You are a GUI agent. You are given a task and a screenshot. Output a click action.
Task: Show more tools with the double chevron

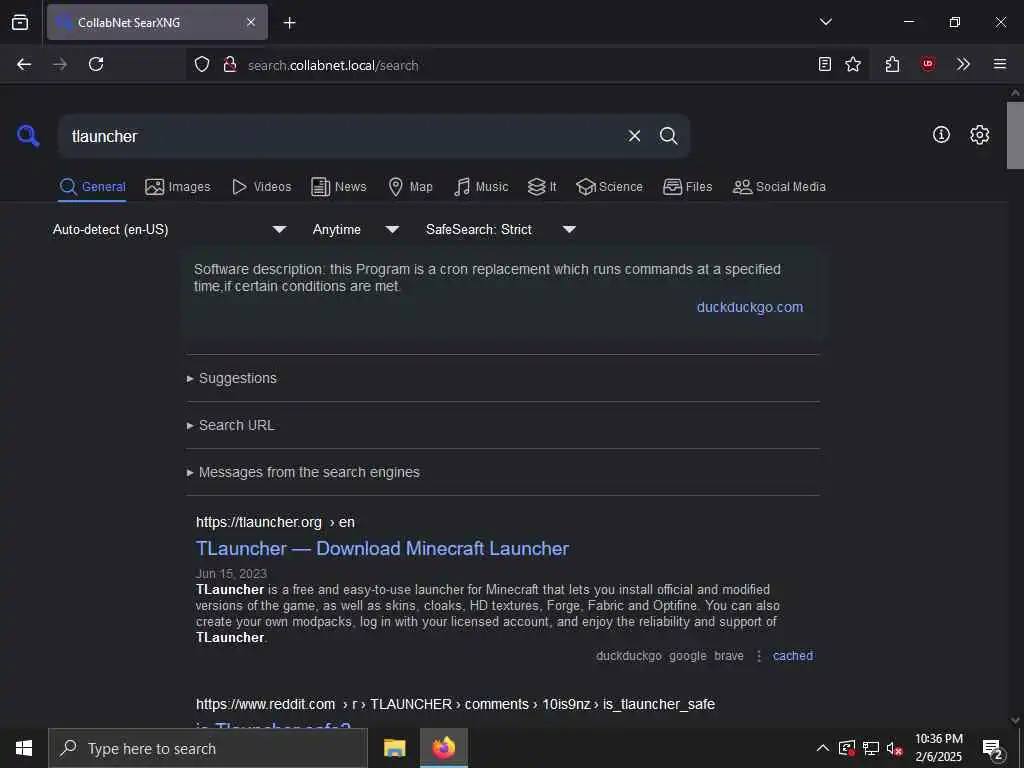pos(963,64)
